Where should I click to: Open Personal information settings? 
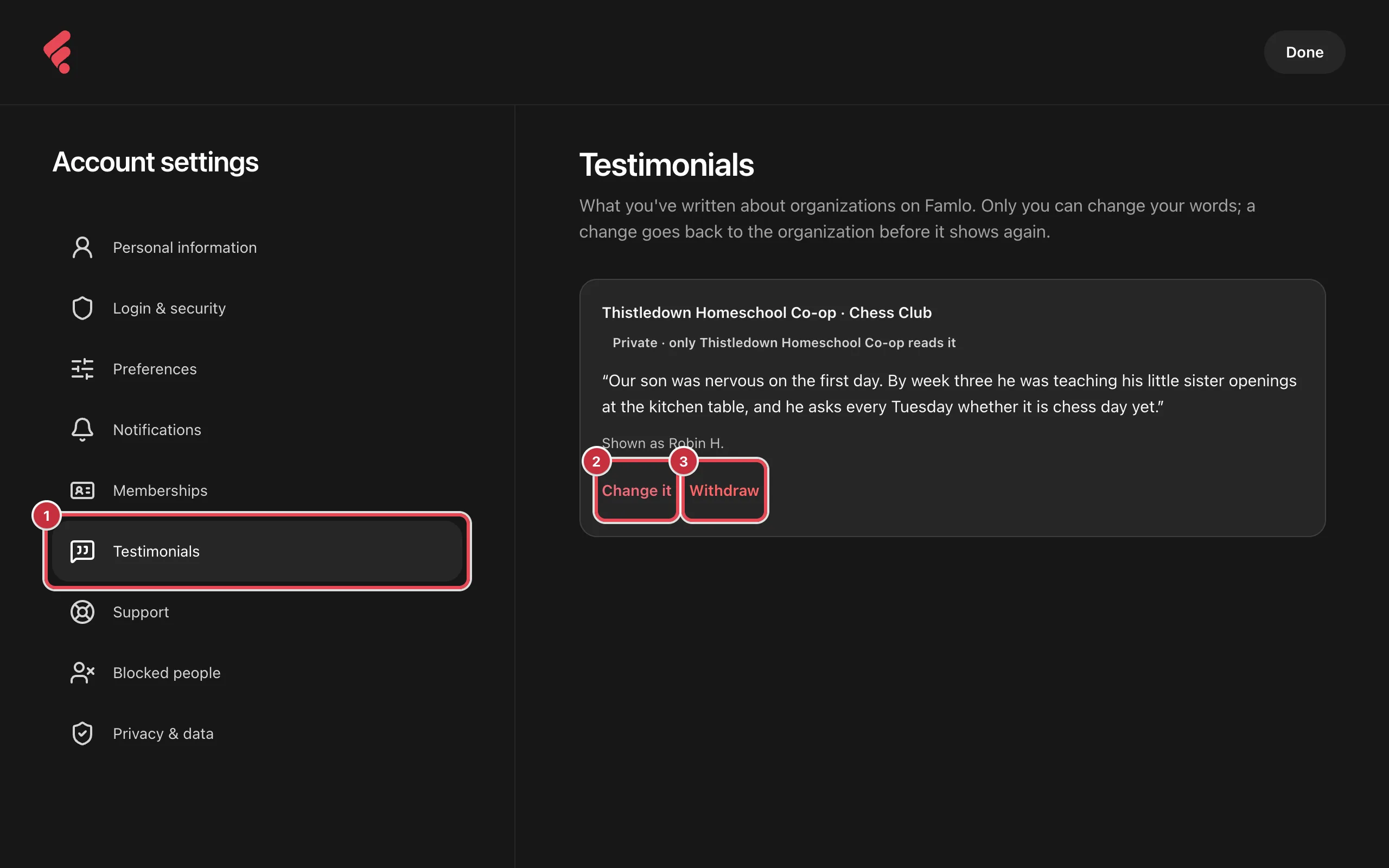coord(257,247)
